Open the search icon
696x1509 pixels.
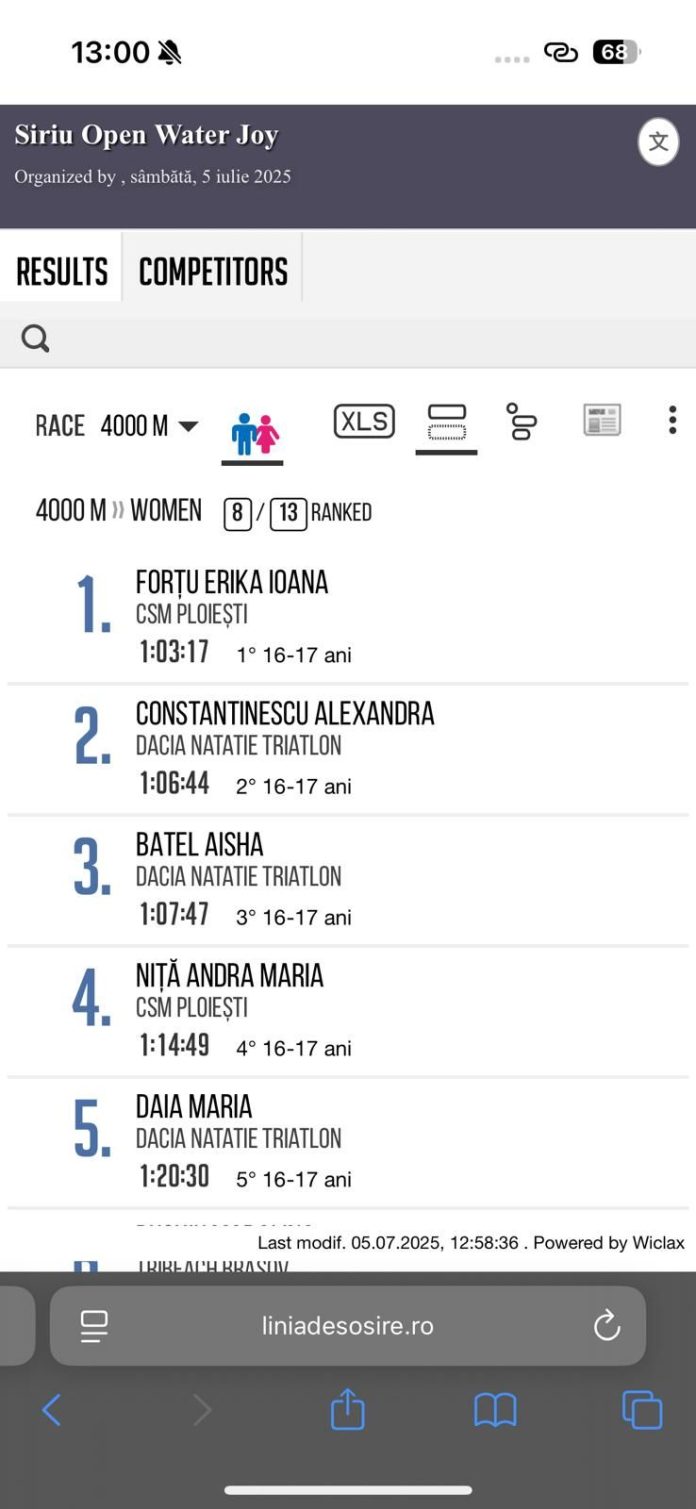35,338
